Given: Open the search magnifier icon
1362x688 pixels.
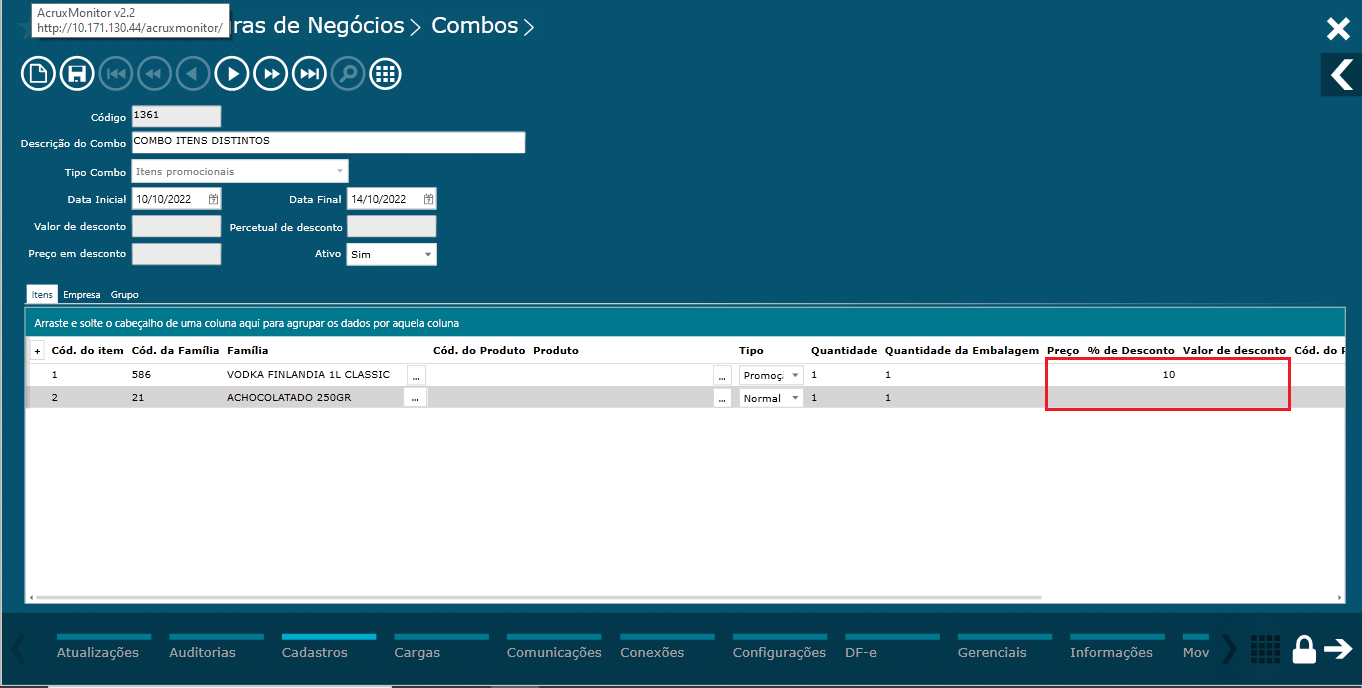Looking at the screenshot, I should point(348,73).
